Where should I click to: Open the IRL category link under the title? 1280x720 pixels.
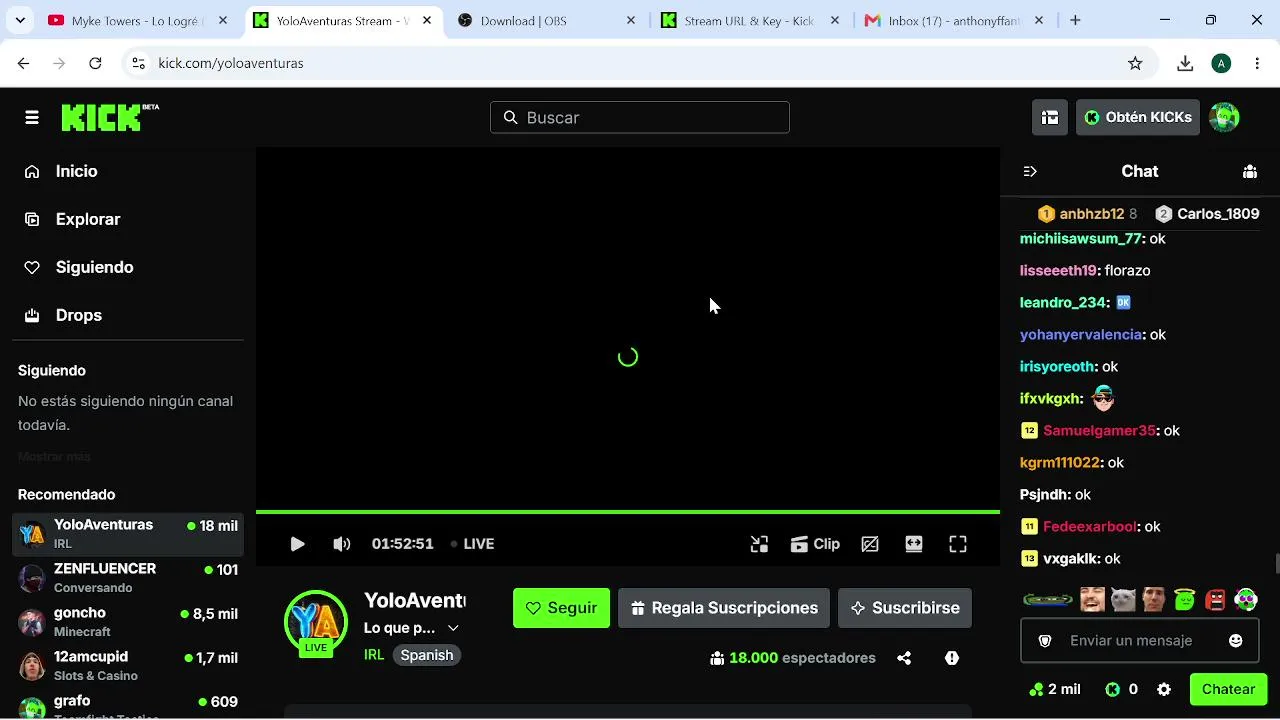click(374, 655)
